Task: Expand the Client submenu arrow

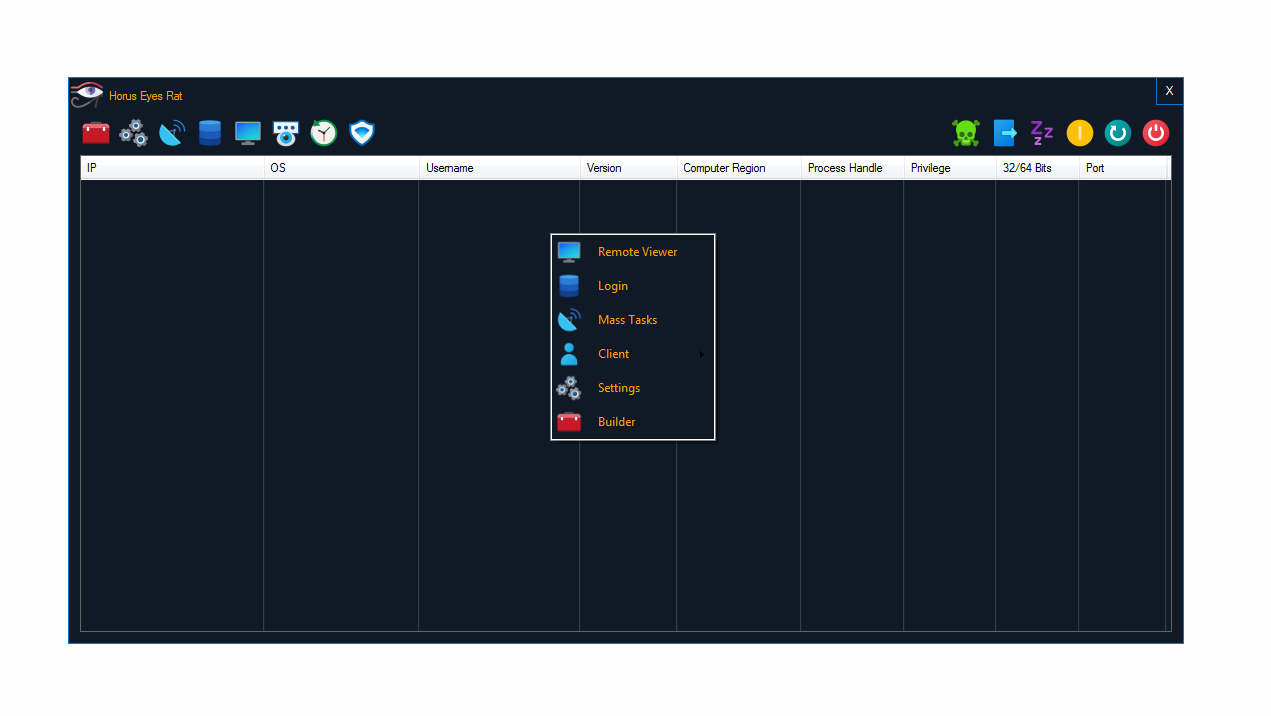Action: point(702,354)
